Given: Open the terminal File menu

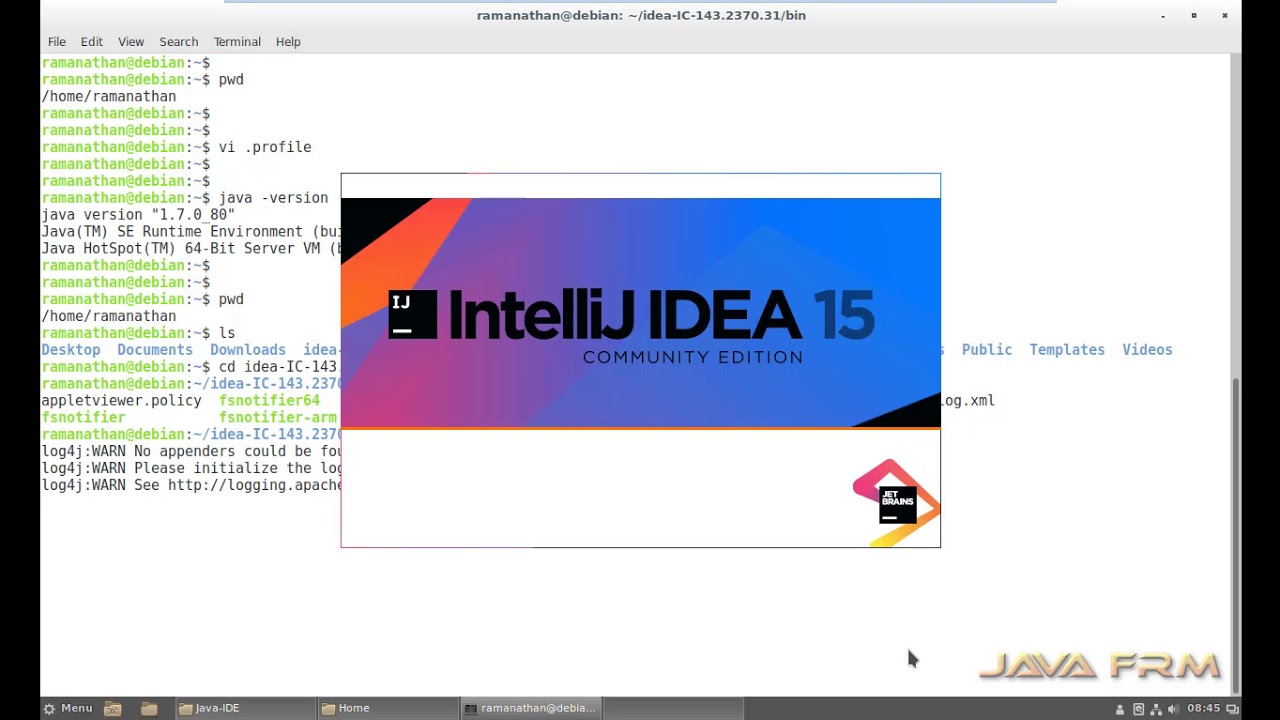Looking at the screenshot, I should coord(57,42).
